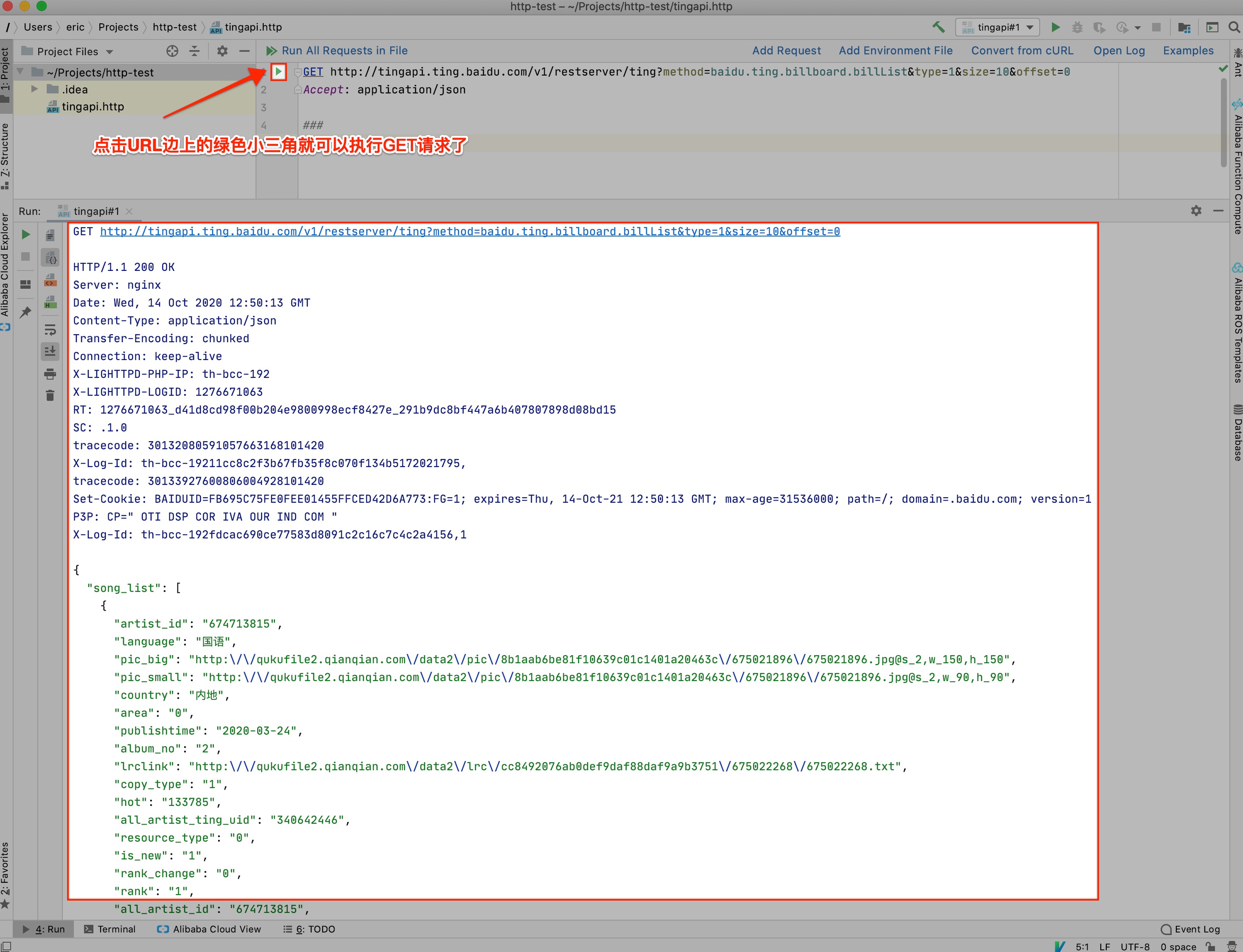Rerun request with Run panel green play button

click(25, 234)
